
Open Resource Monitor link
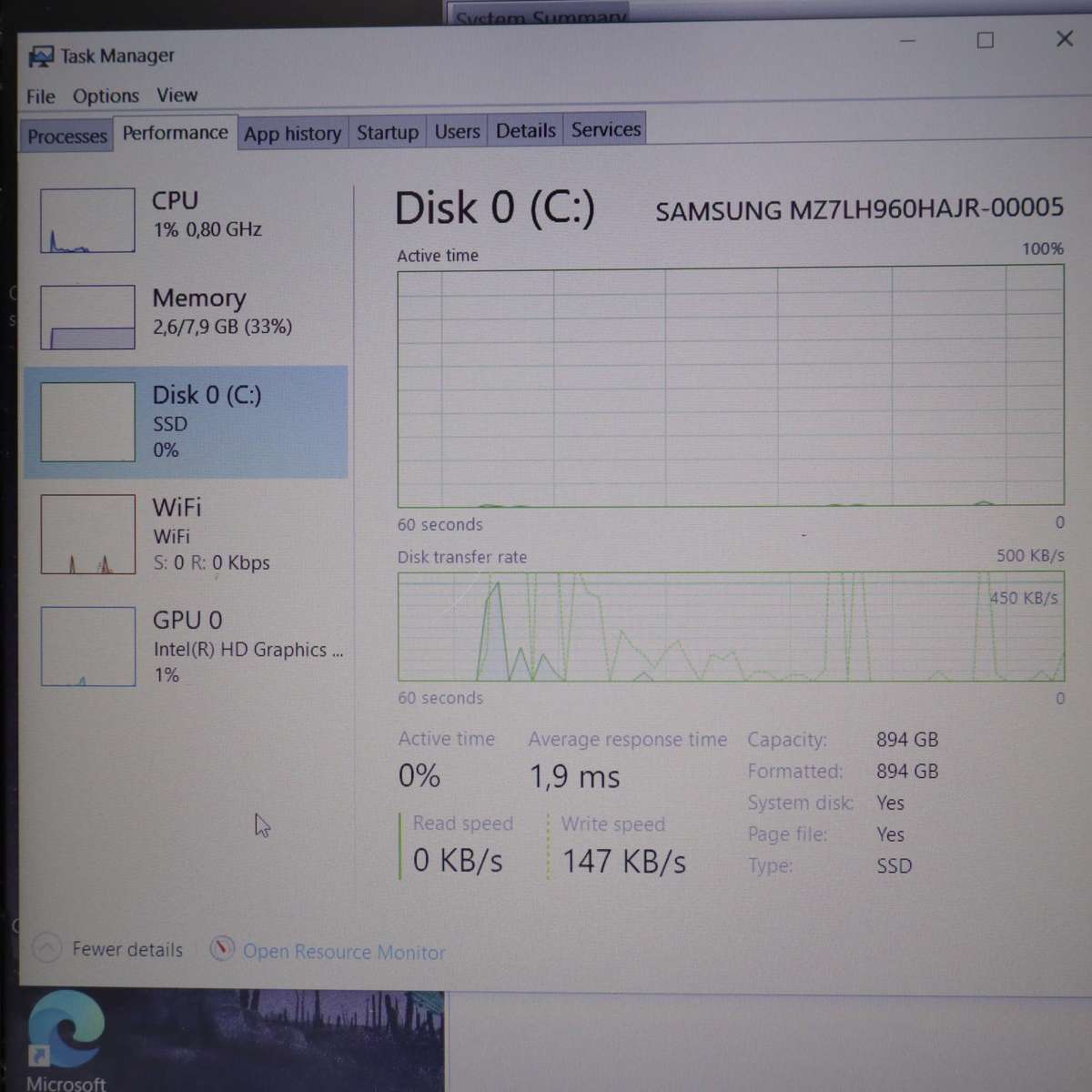coord(344,951)
